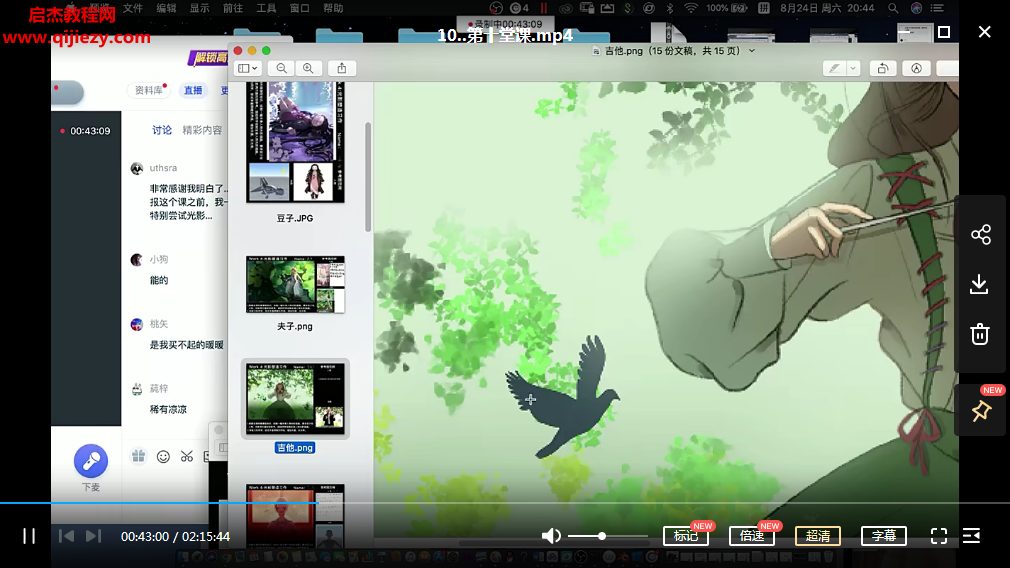The height and width of the screenshot is (568, 1010).
Task: Select Preview markup pen tool
Action: (x=835, y=68)
